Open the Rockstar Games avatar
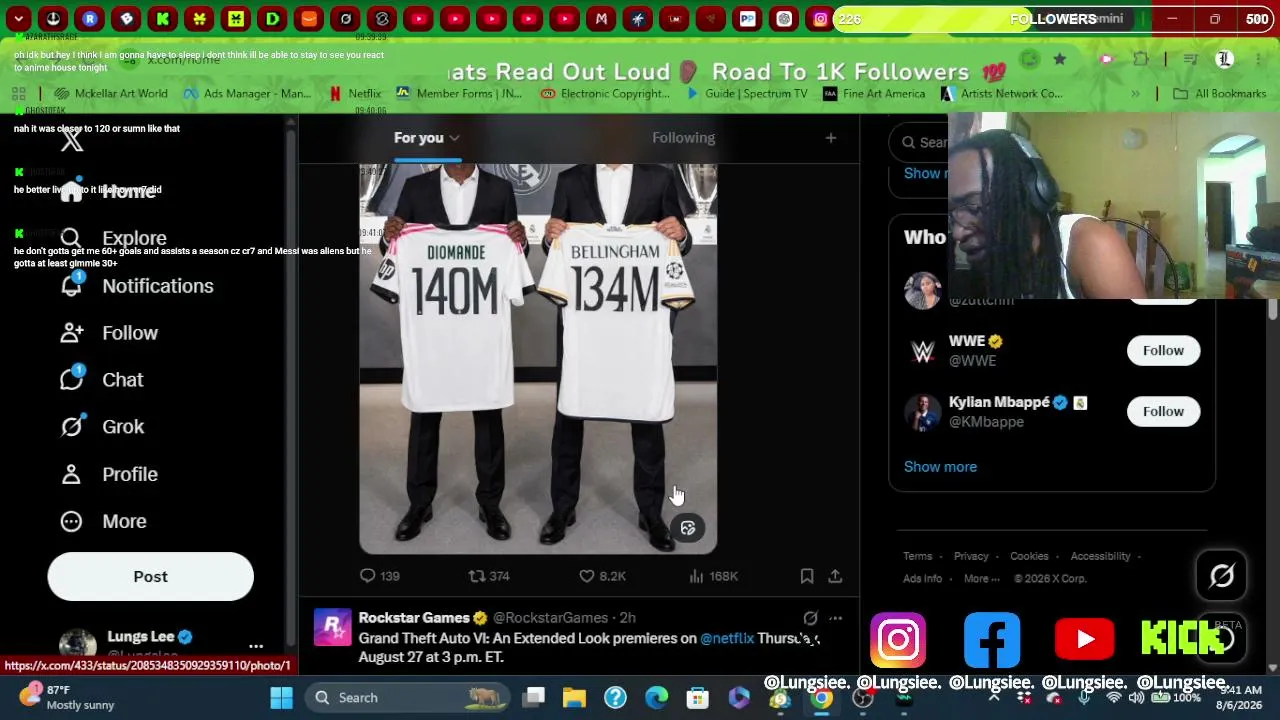Image resolution: width=1280 pixels, height=720 pixels. point(332,627)
